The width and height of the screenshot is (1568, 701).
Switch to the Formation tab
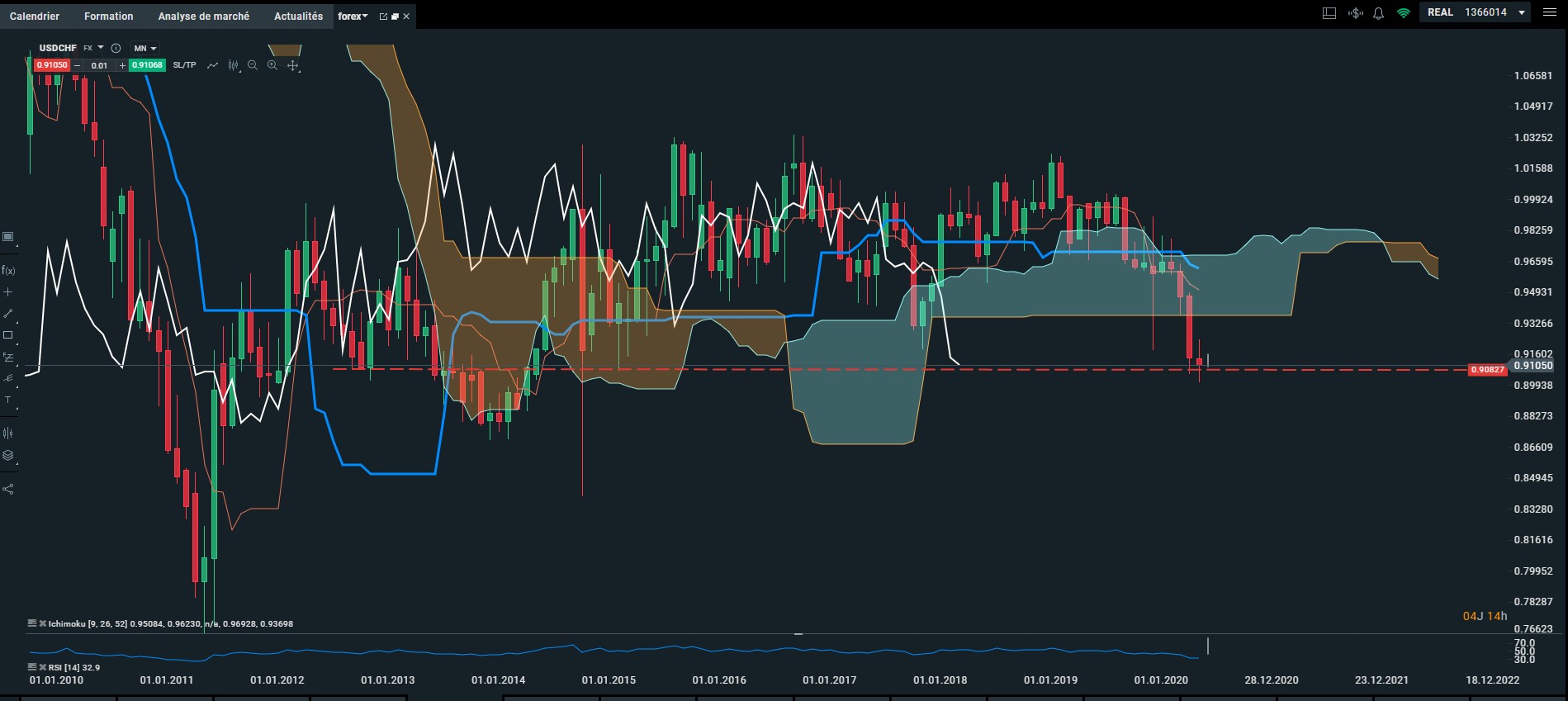108,16
